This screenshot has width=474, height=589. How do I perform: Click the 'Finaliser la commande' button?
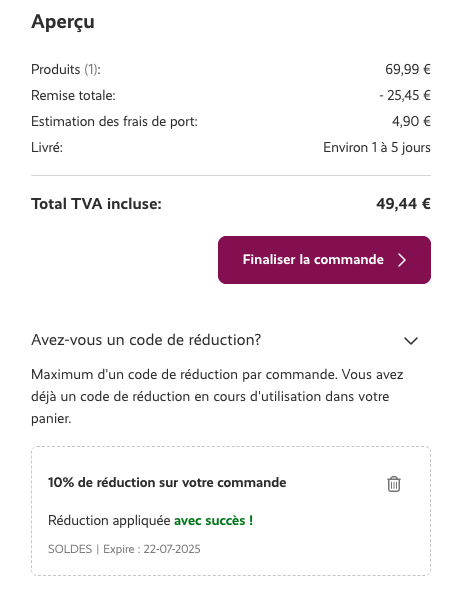pyautogui.click(x=324, y=260)
